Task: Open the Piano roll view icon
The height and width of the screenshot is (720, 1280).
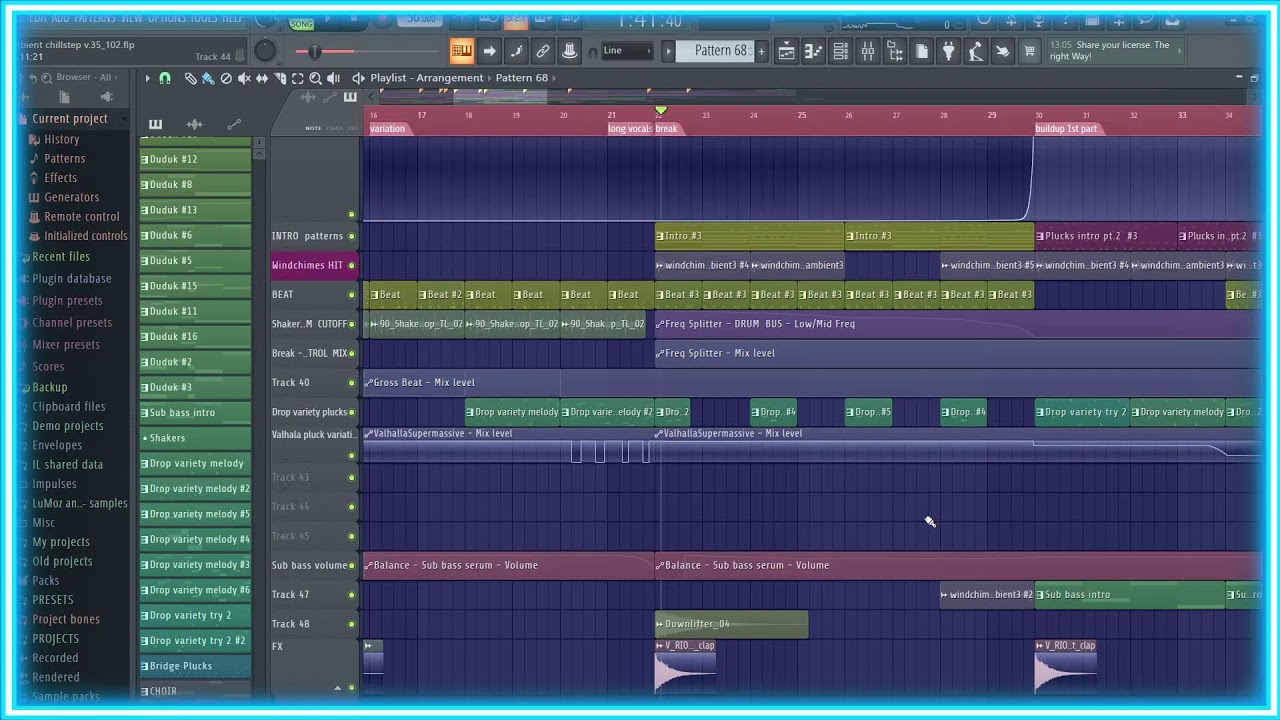Action: [x=814, y=51]
